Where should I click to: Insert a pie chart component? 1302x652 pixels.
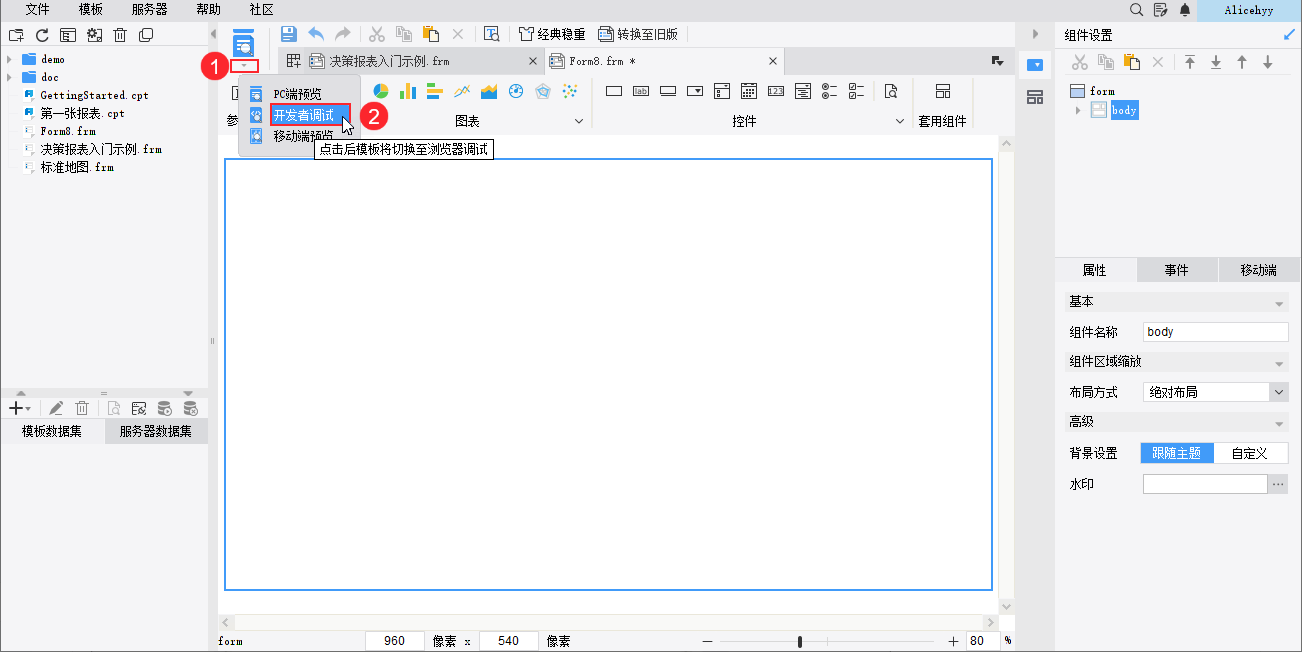coord(381,91)
